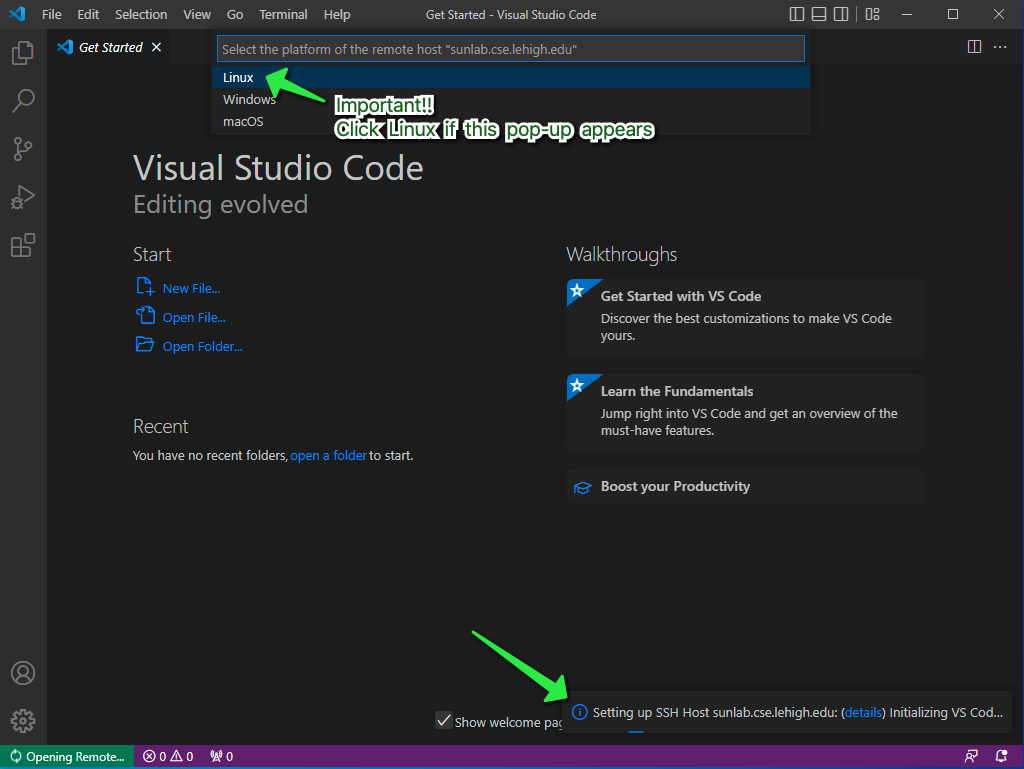Image resolution: width=1024 pixels, height=769 pixels.
Task: Click the Accounts icon in activity bar
Action: click(x=23, y=673)
